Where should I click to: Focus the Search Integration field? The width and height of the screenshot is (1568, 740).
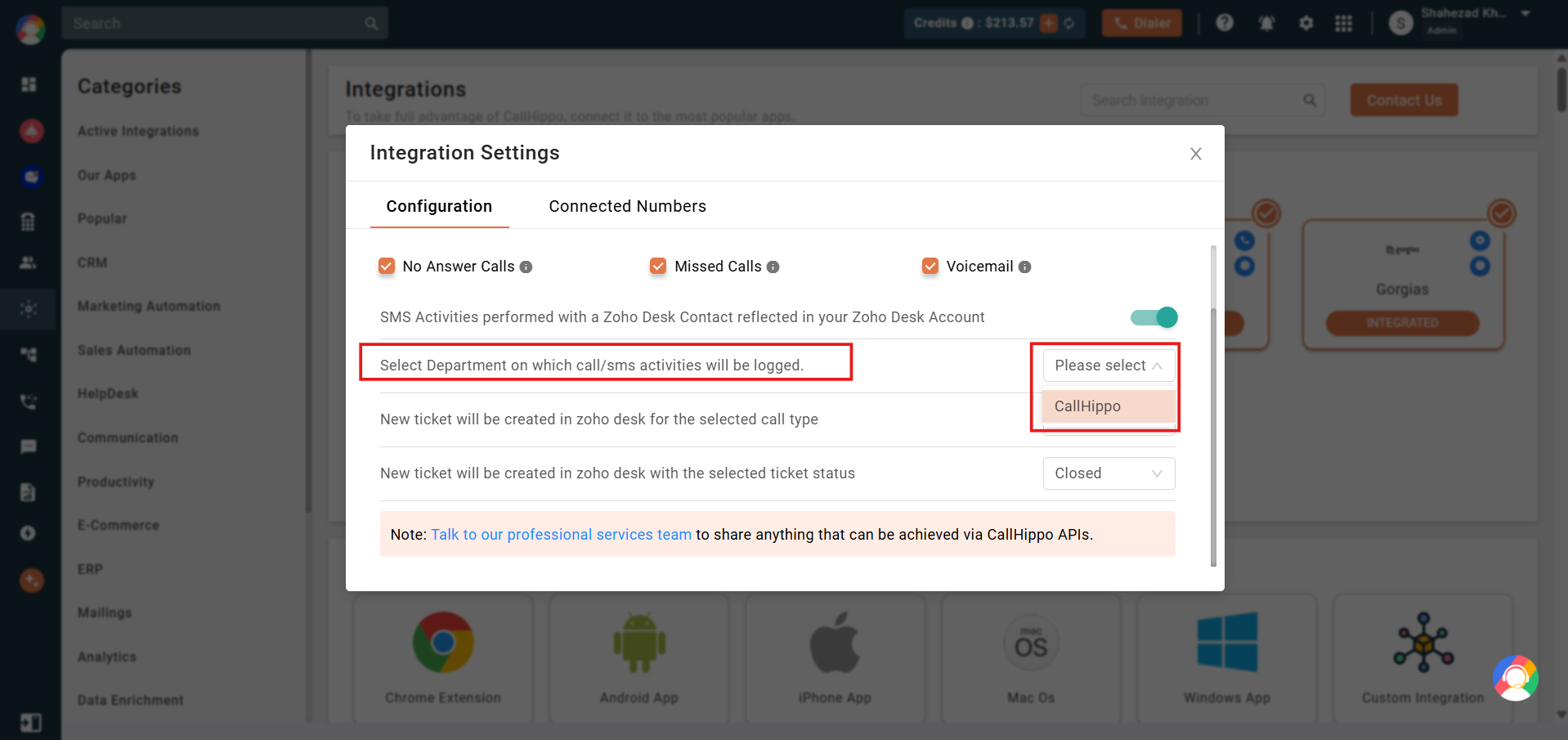1202,100
